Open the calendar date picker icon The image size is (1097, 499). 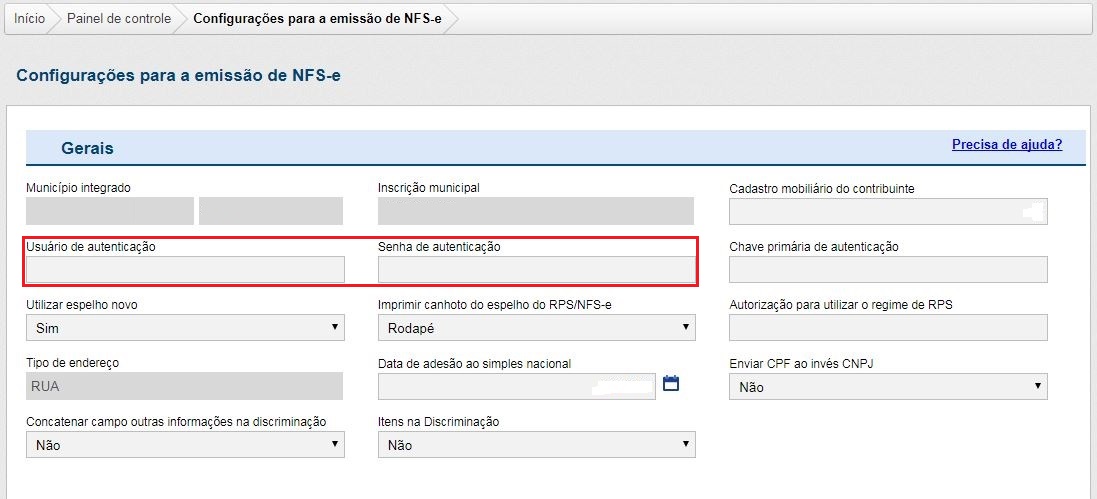pos(671,384)
